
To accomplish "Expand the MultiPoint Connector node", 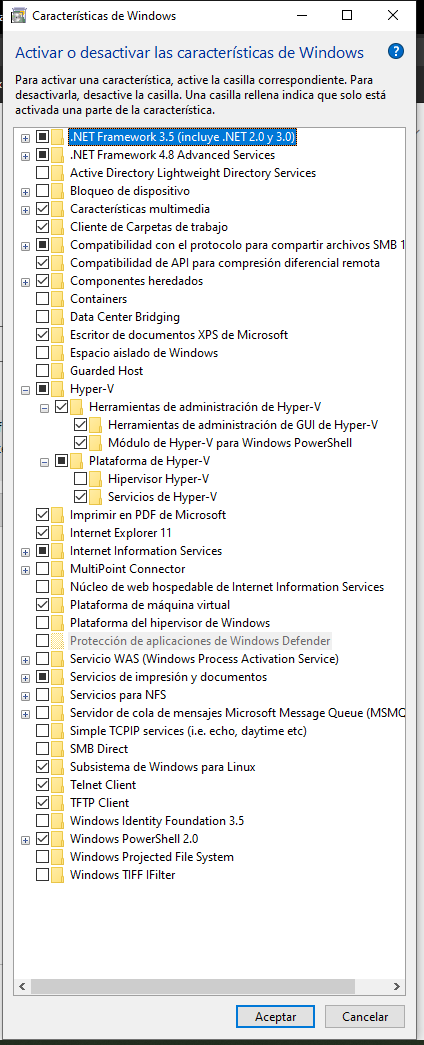I will click(x=25, y=570).
